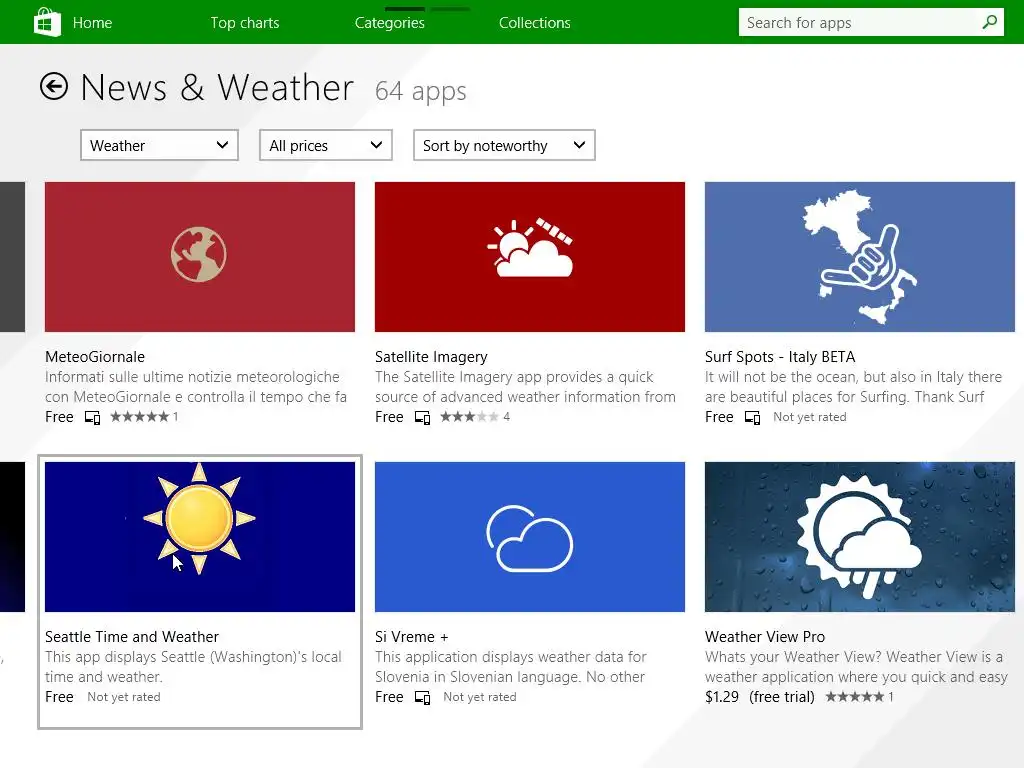Click the MeteoGiornale device icon

[x=93, y=417]
